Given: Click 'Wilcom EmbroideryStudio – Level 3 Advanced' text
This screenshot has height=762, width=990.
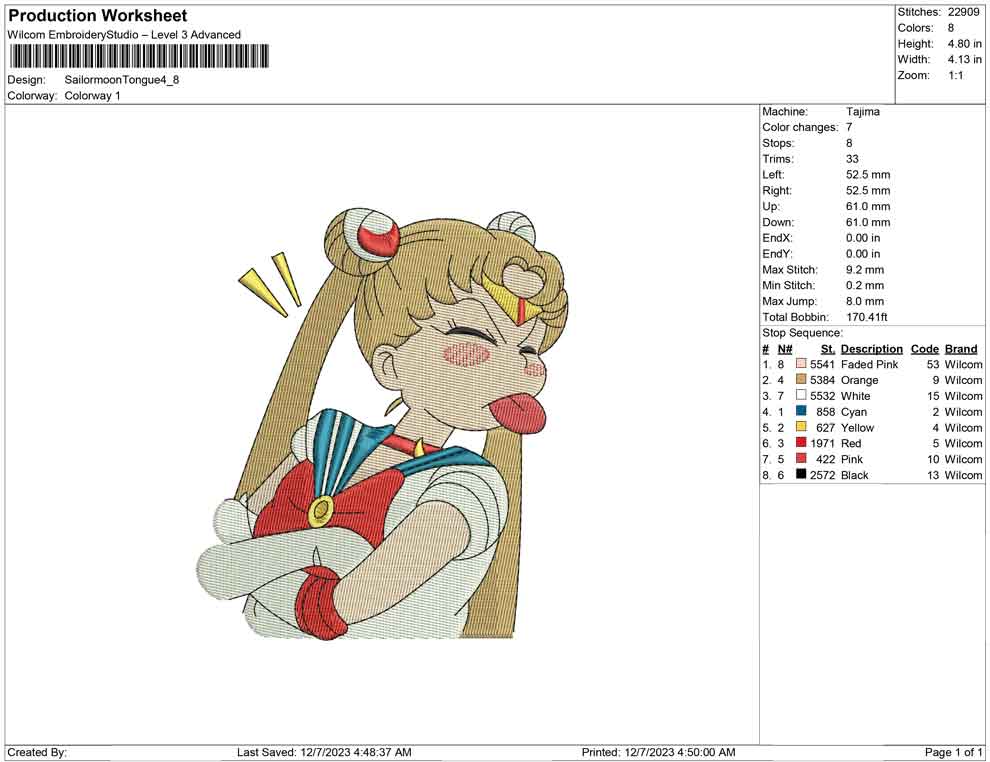Looking at the screenshot, I should (124, 35).
